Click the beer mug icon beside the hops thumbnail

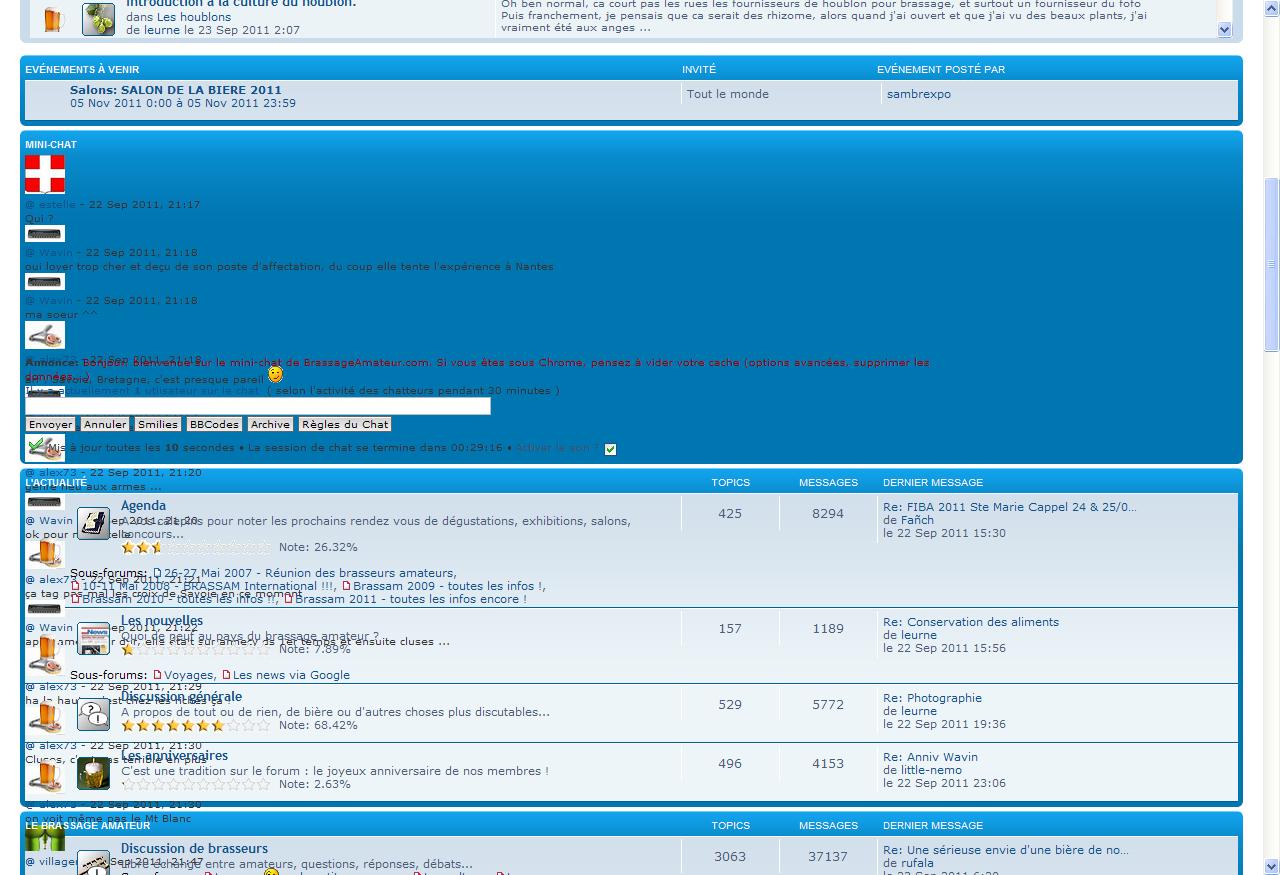52,19
